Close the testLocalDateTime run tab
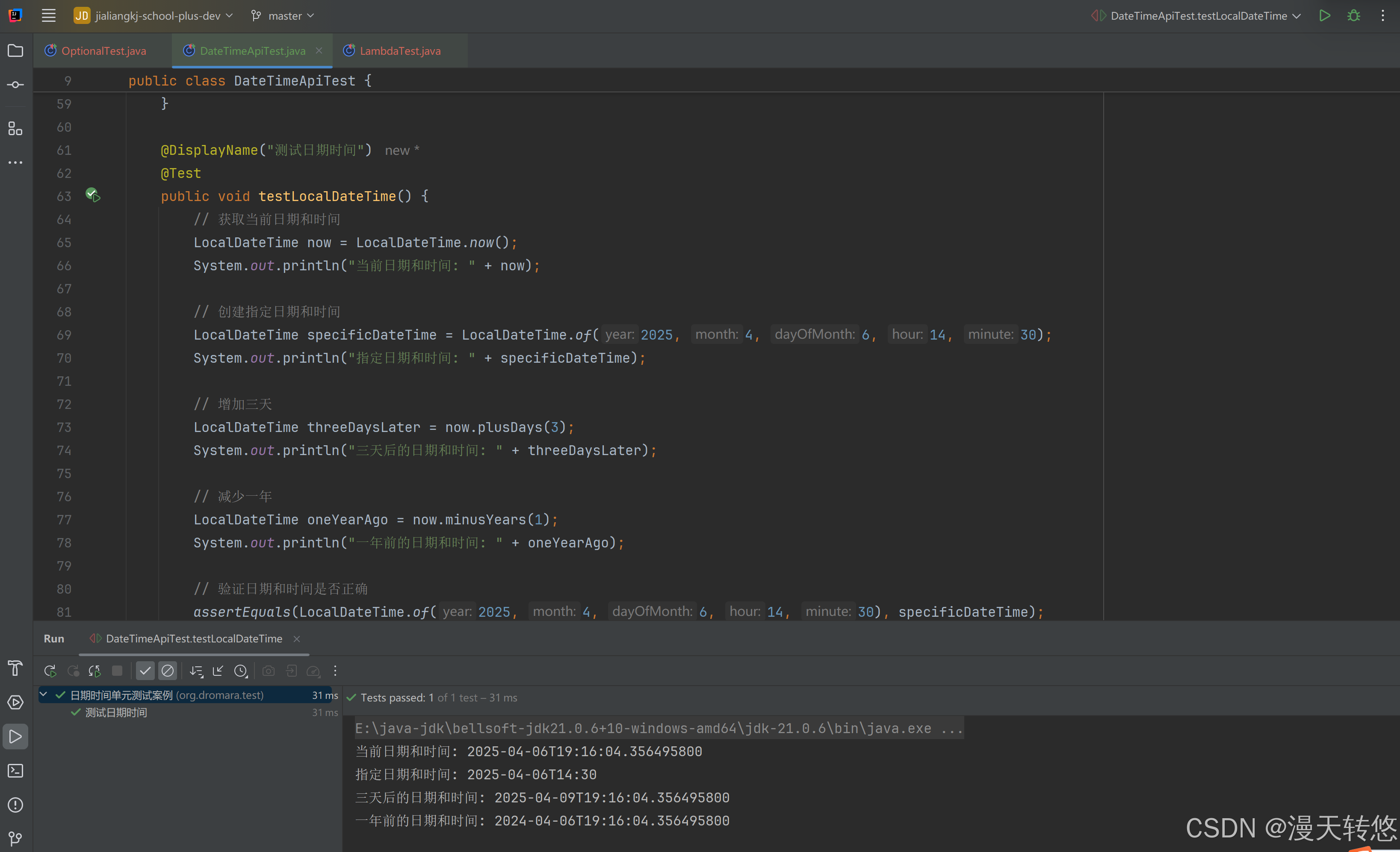The width and height of the screenshot is (1400, 852). tap(297, 639)
